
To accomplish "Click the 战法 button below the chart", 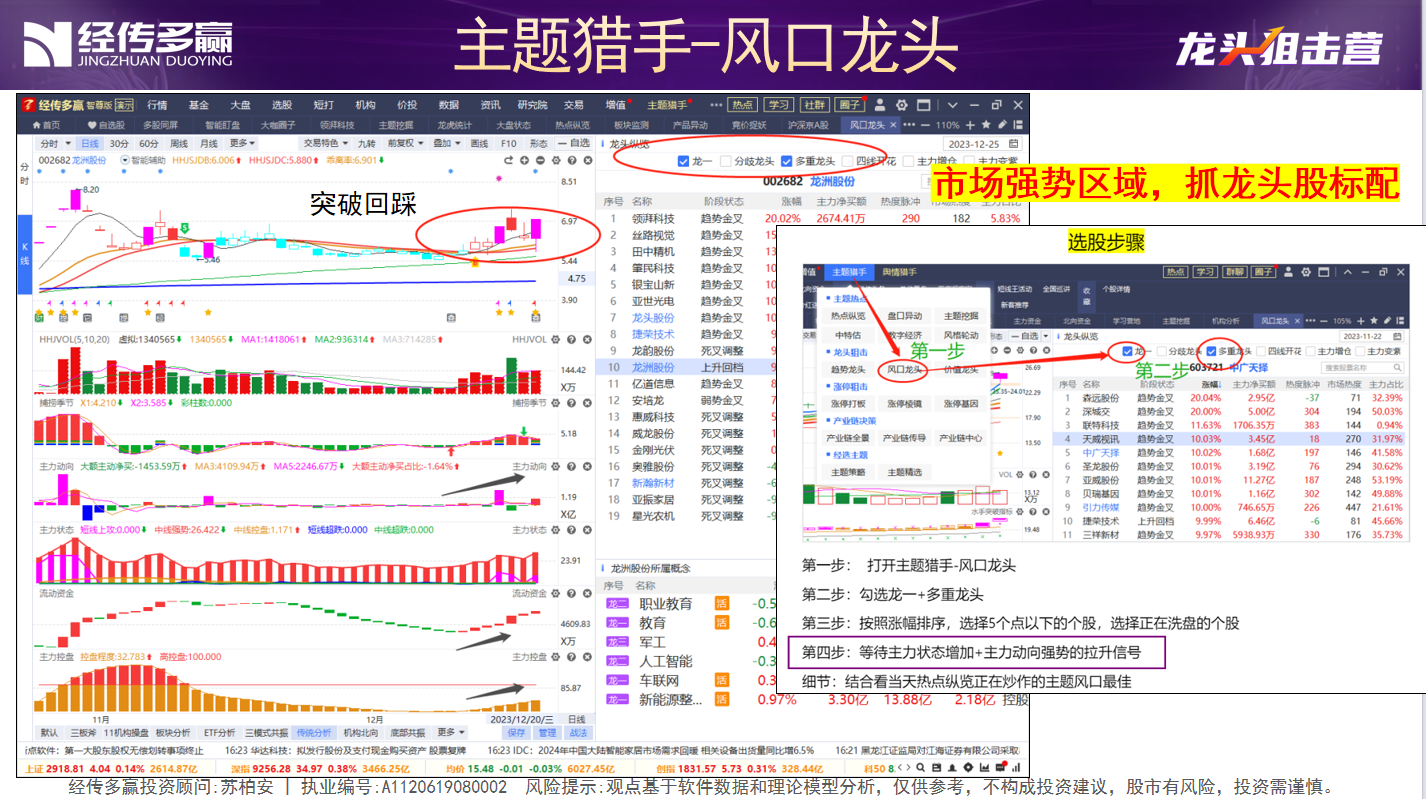I will 578,733.
